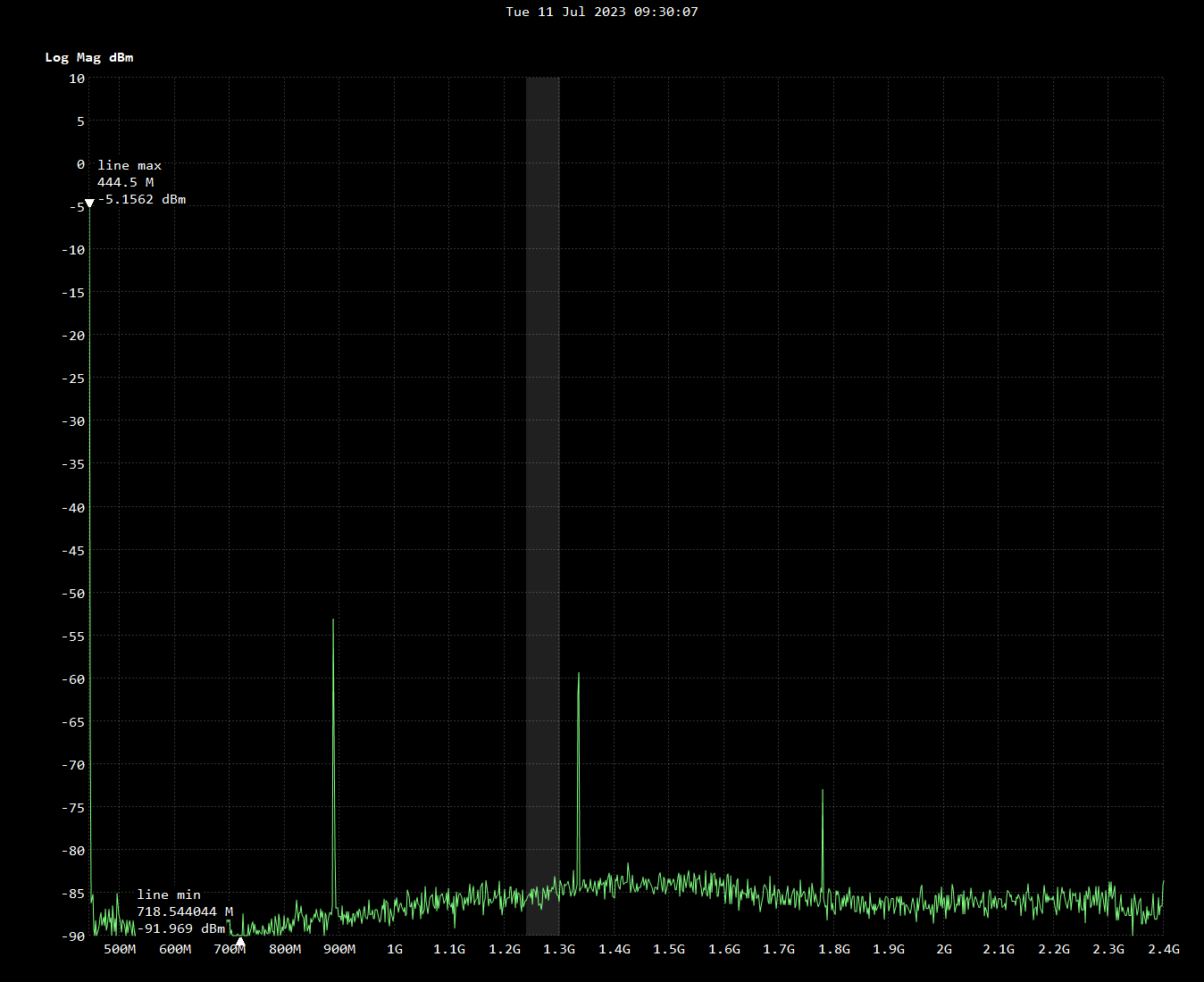Click the "line min" annotation text

(169, 895)
